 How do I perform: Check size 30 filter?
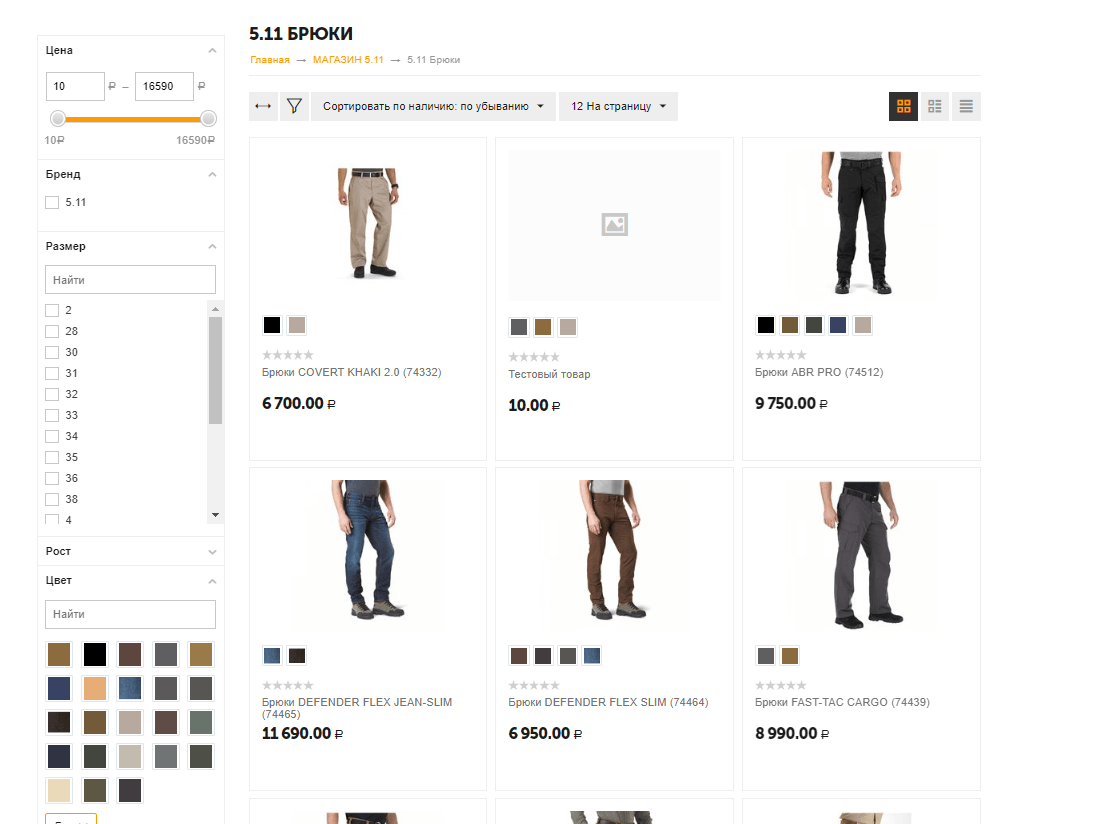52,352
